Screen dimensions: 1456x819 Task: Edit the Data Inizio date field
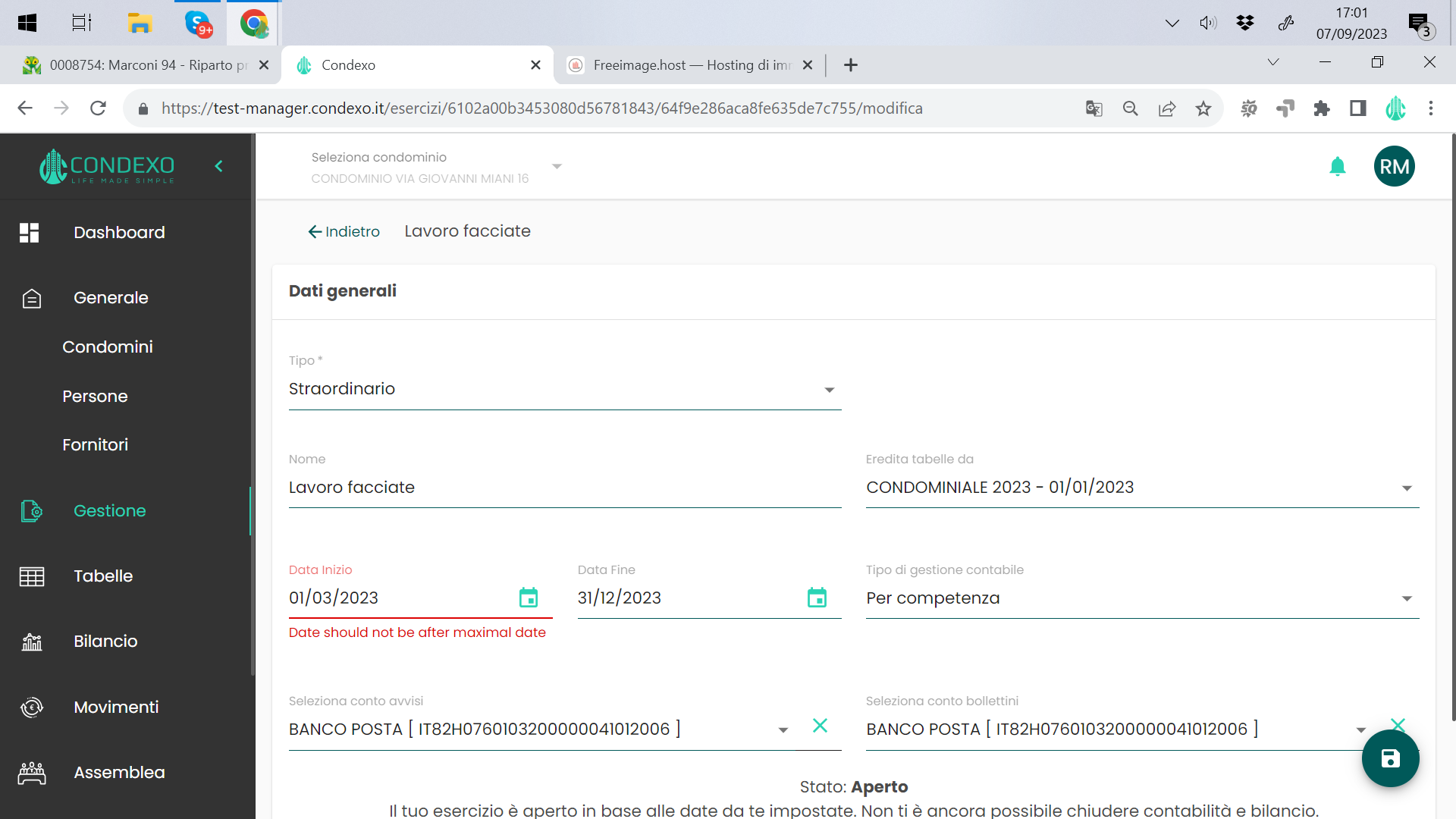coord(400,598)
